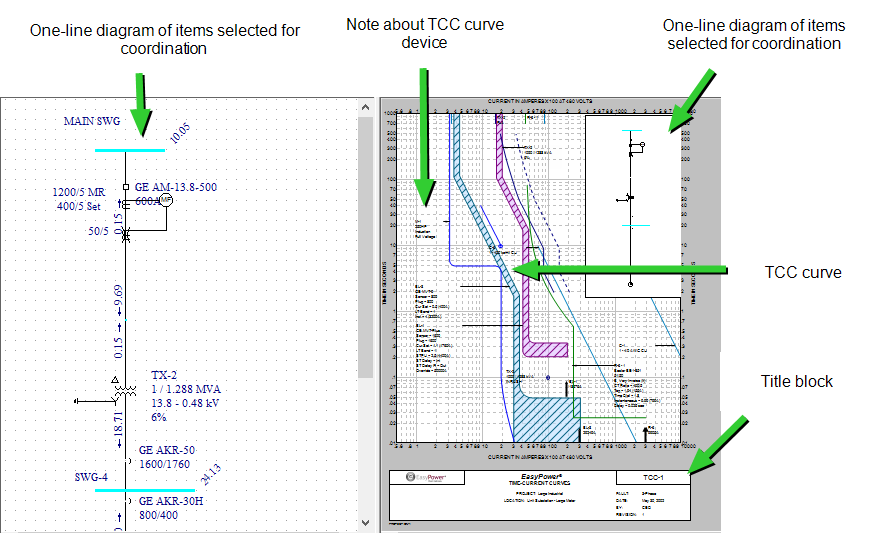Click the MAIN SWG bus label
This screenshot has height=533, width=890.
(x=93, y=121)
